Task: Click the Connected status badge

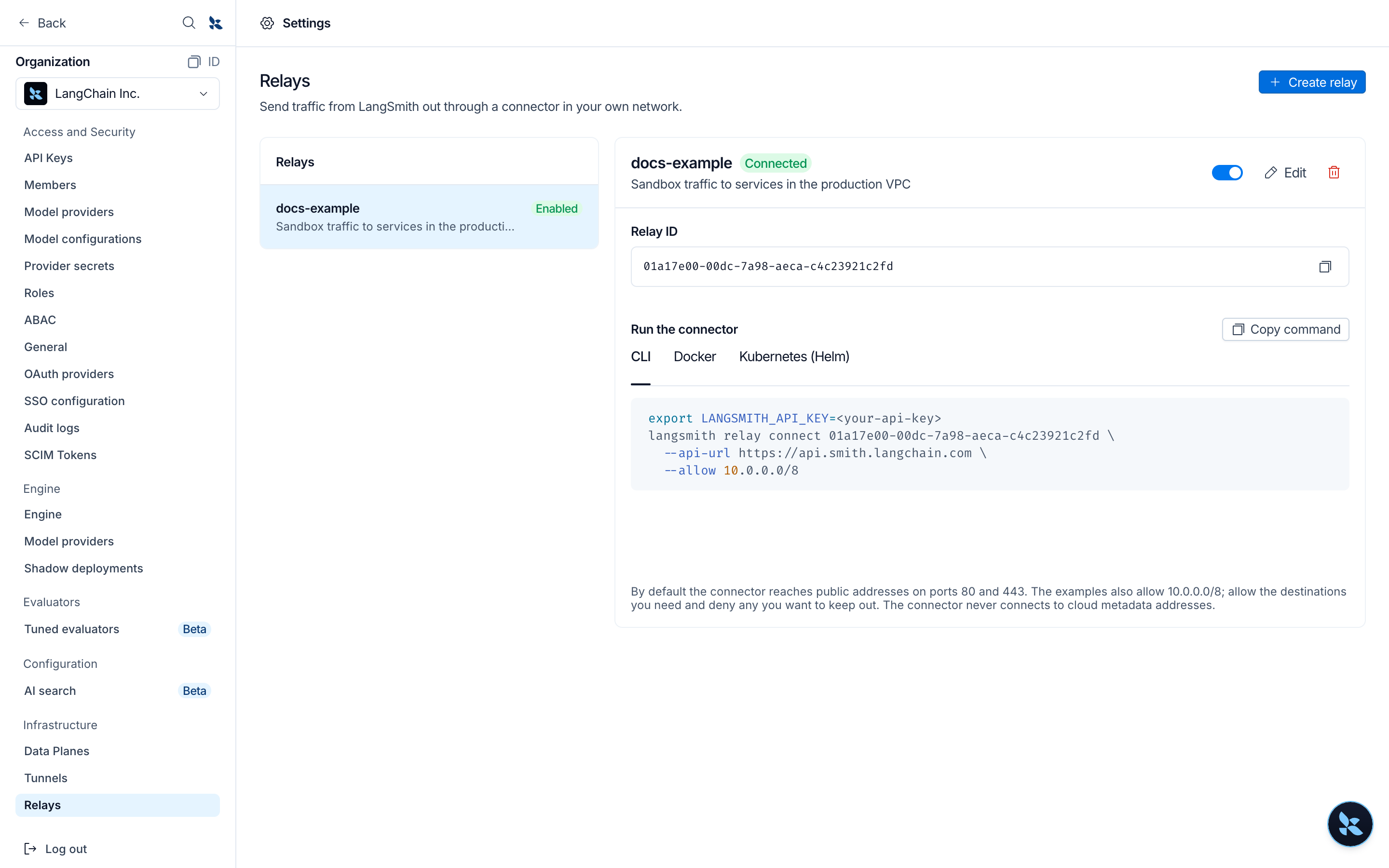Action: (776, 163)
